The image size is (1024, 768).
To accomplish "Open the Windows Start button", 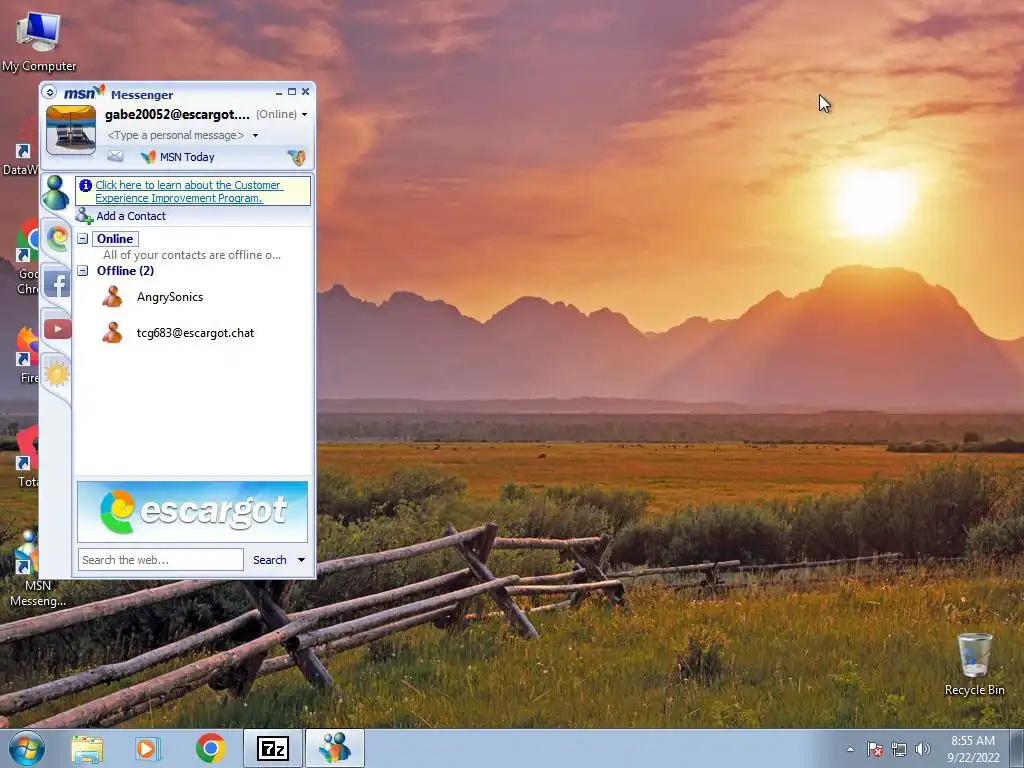I will tap(27, 748).
